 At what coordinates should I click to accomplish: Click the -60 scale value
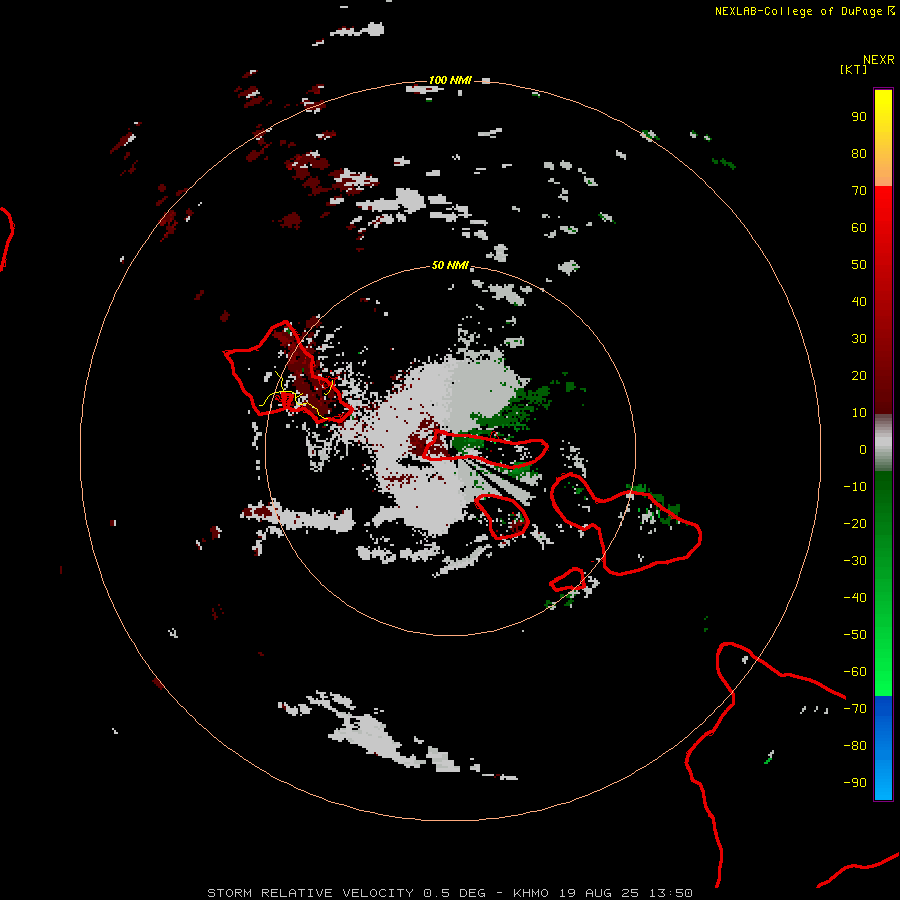click(x=855, y=672)
